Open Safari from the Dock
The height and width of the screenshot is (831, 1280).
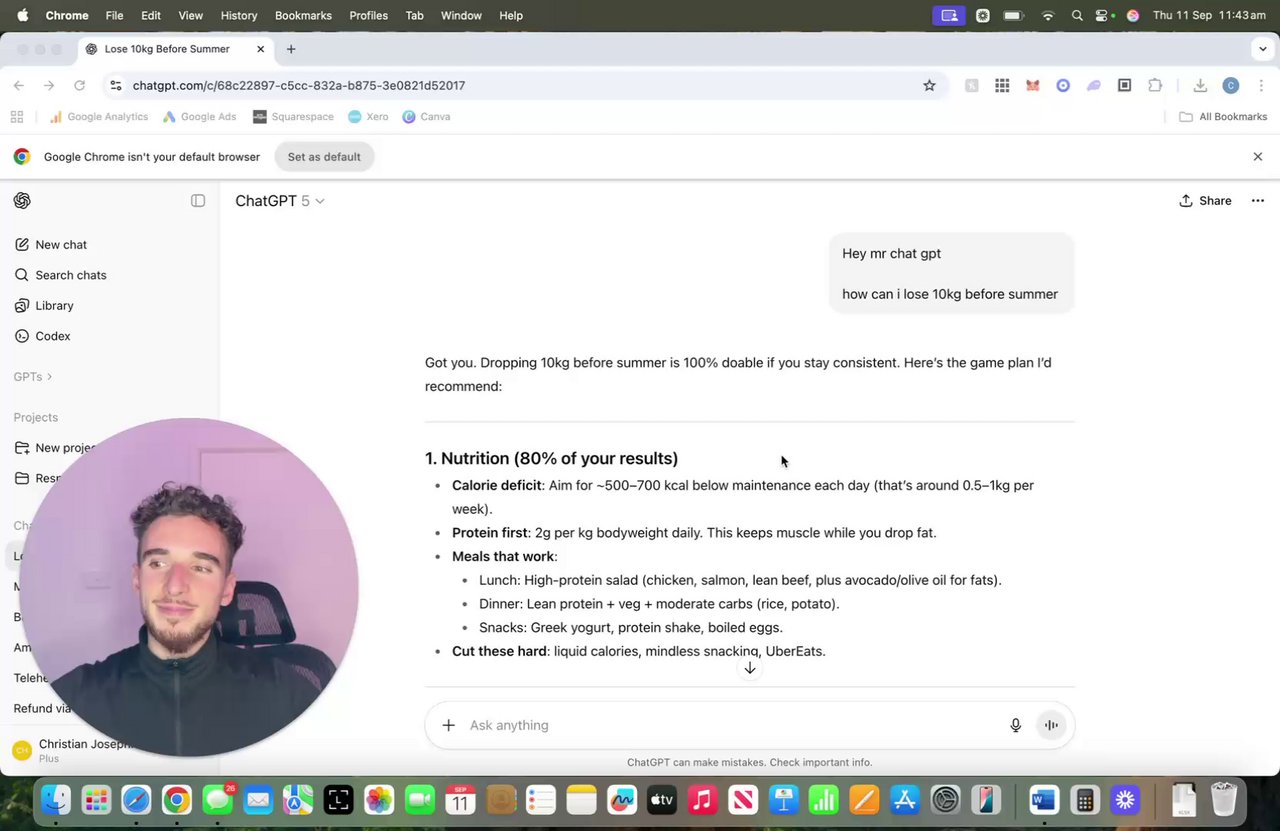click(x=136, y=800)
